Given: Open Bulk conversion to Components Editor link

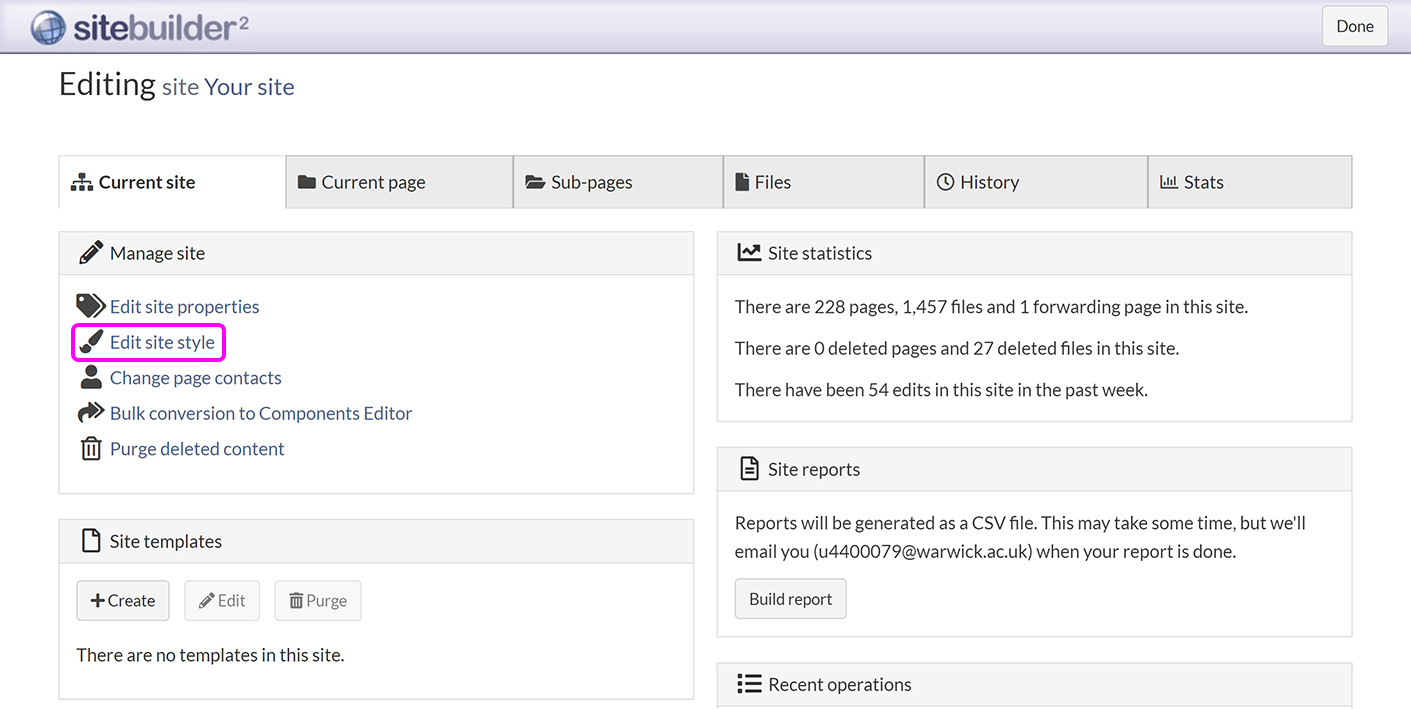Looking at the screenshot, I should (x=260, y=413).
